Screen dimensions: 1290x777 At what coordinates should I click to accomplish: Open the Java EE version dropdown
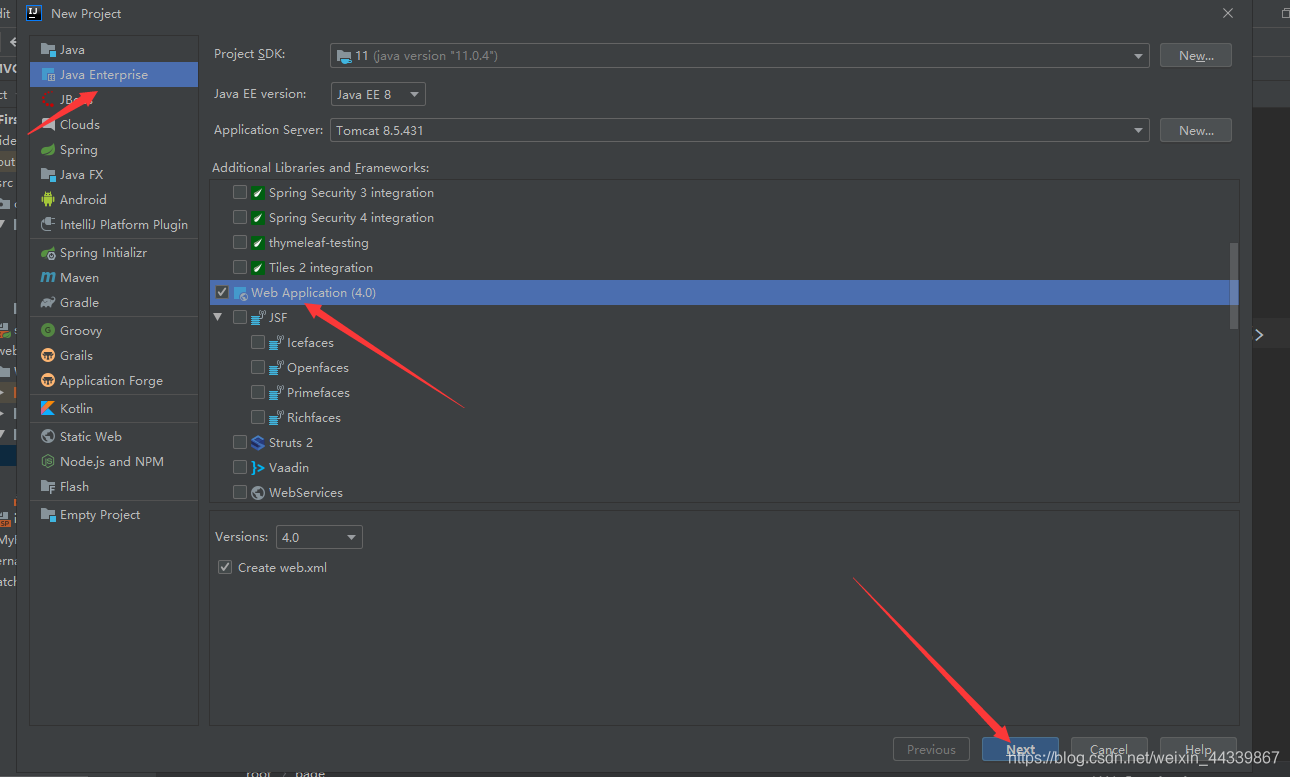click(378, 94)
